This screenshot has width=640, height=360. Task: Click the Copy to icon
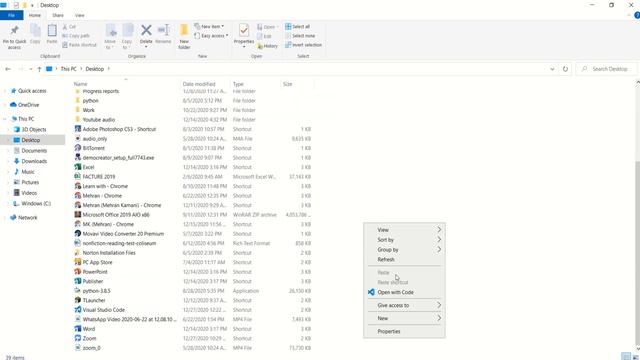(x=127, y=31)
